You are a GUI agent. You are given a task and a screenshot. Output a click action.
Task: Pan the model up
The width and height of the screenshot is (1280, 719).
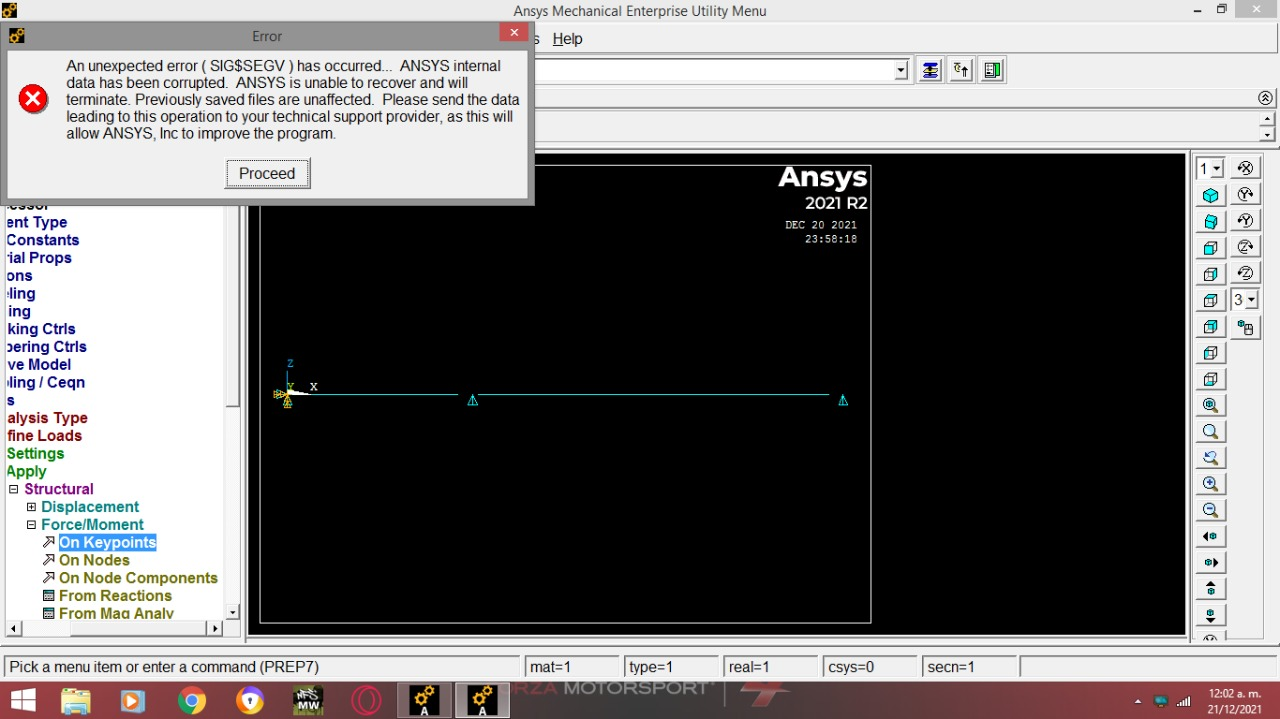click(x=1210, y=589)
